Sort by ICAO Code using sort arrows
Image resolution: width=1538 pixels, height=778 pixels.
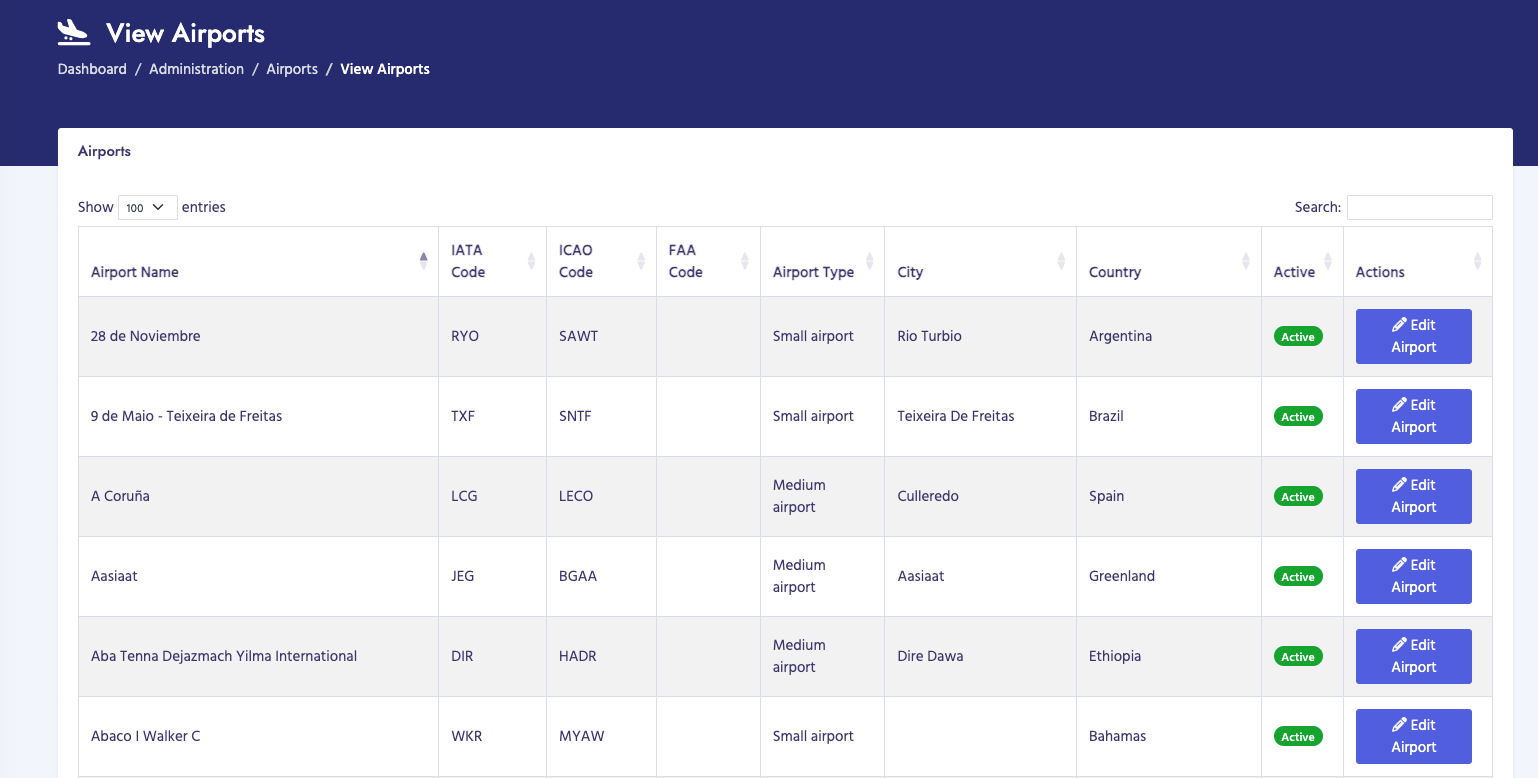click(641, 261)
